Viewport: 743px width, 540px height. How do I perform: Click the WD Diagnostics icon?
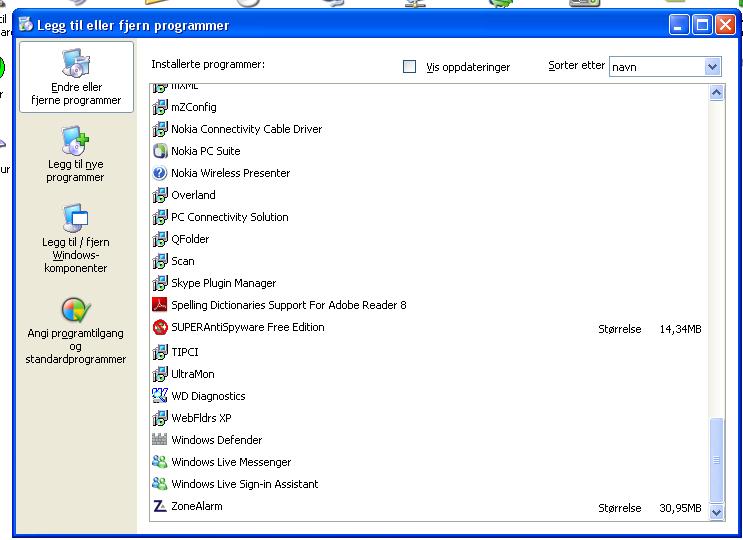[160, 396]
